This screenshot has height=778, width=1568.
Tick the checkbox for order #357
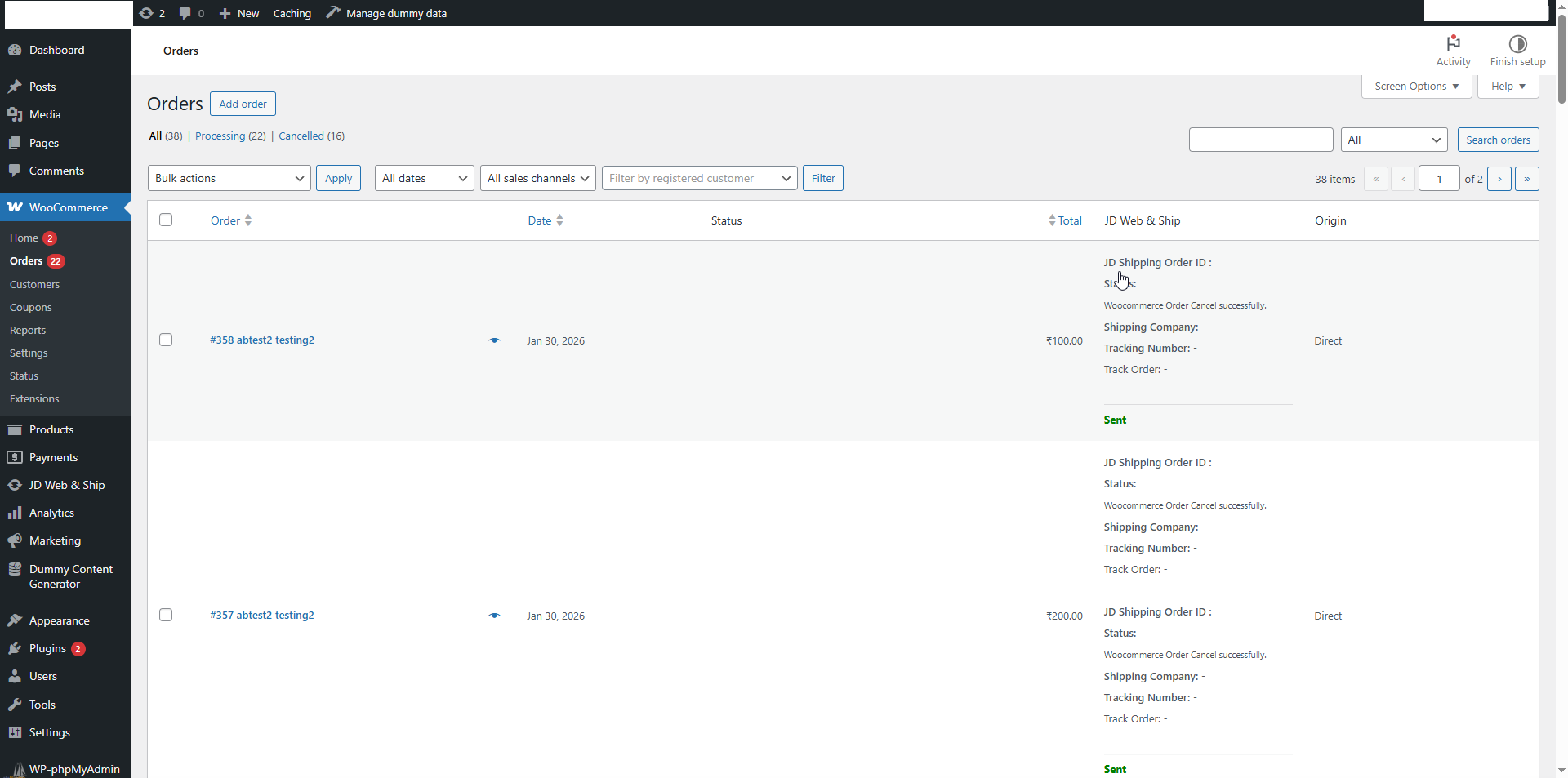click(x=166, y=615)
